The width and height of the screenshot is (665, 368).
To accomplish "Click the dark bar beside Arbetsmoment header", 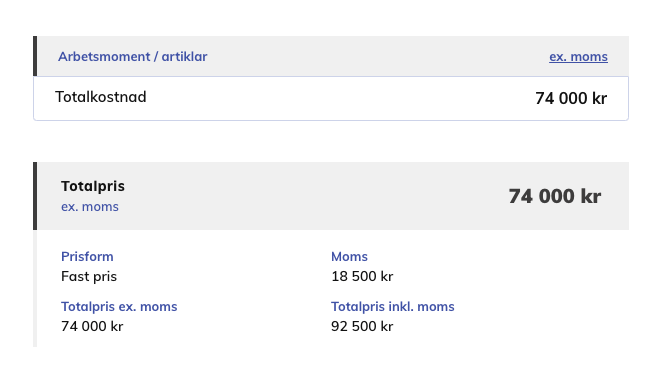I will coord(35,56).
